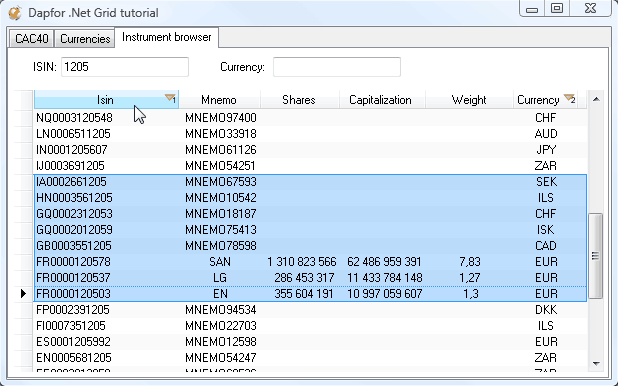Select the Instrument browser tab
The width and height of the screenshot is (618, 386).
(x=166, y=37)
